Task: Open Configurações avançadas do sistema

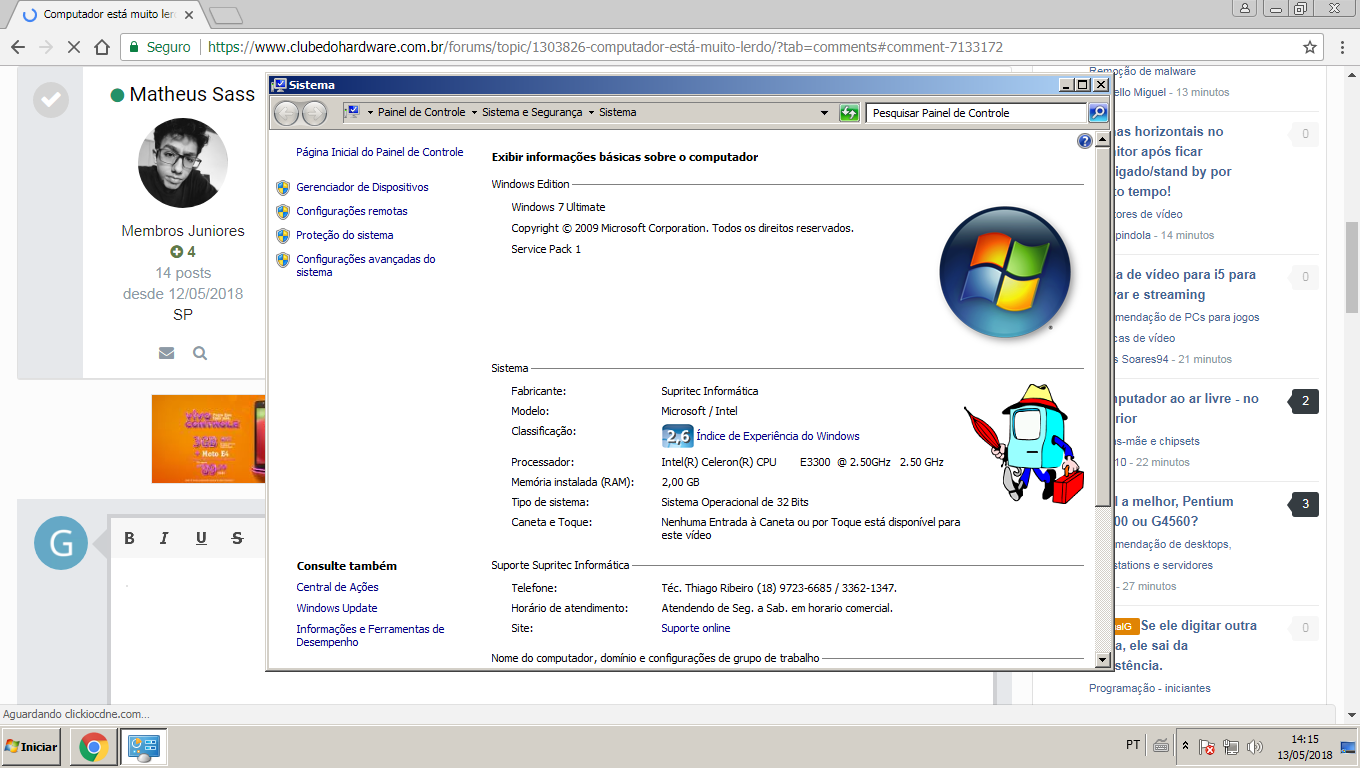Action: tap(366, 265)
